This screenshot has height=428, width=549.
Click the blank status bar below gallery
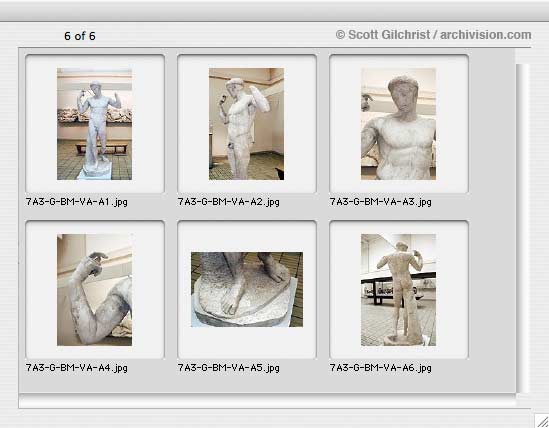pos(267,401)
